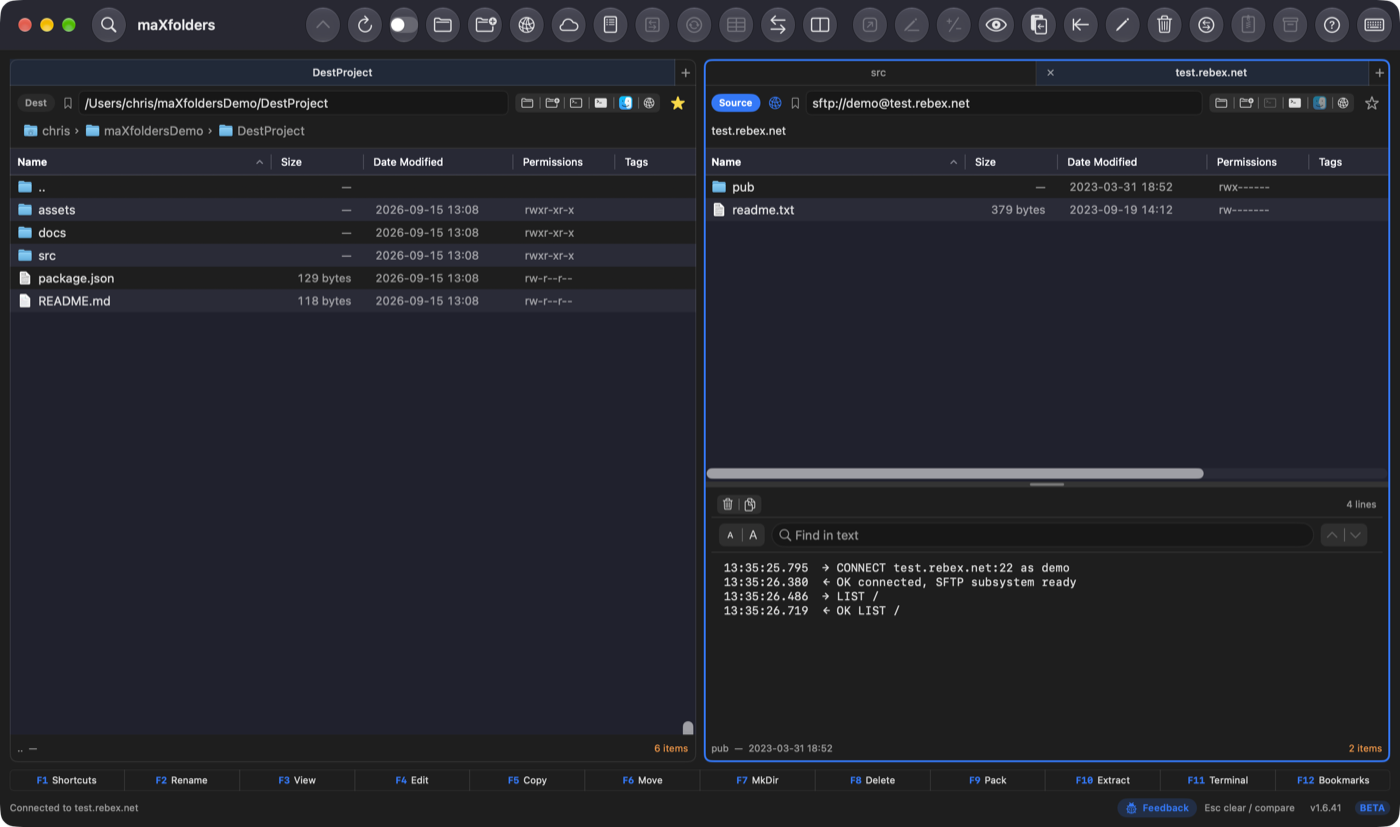1400x827 pixels.
Task: Click the eye view icon in toolbar
Action: 995,25
